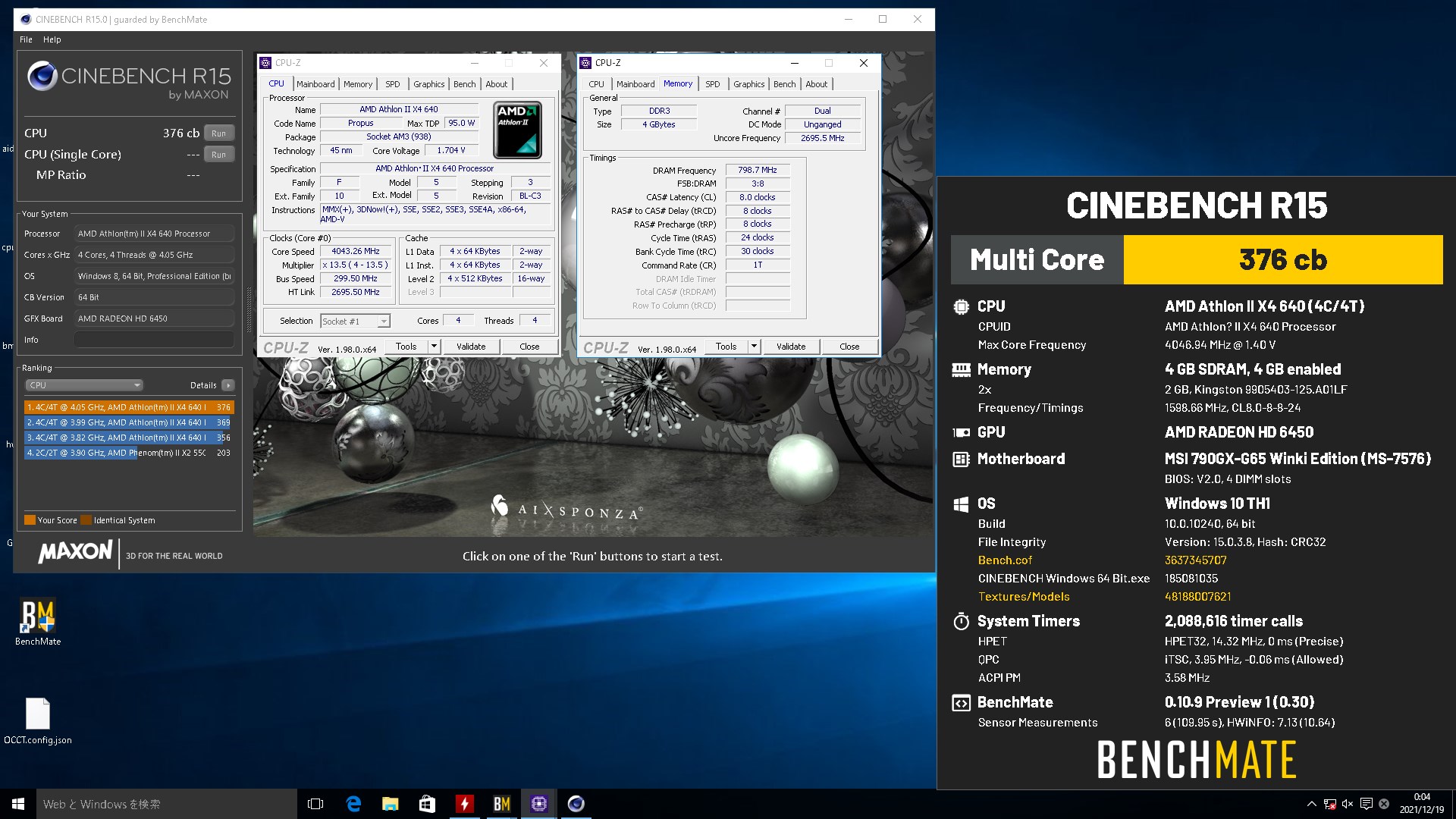The height and width of the screenshot is (819, 1456).
Task: Open SPD tab in left CPU-Z
Action: [x=392, y=84]
